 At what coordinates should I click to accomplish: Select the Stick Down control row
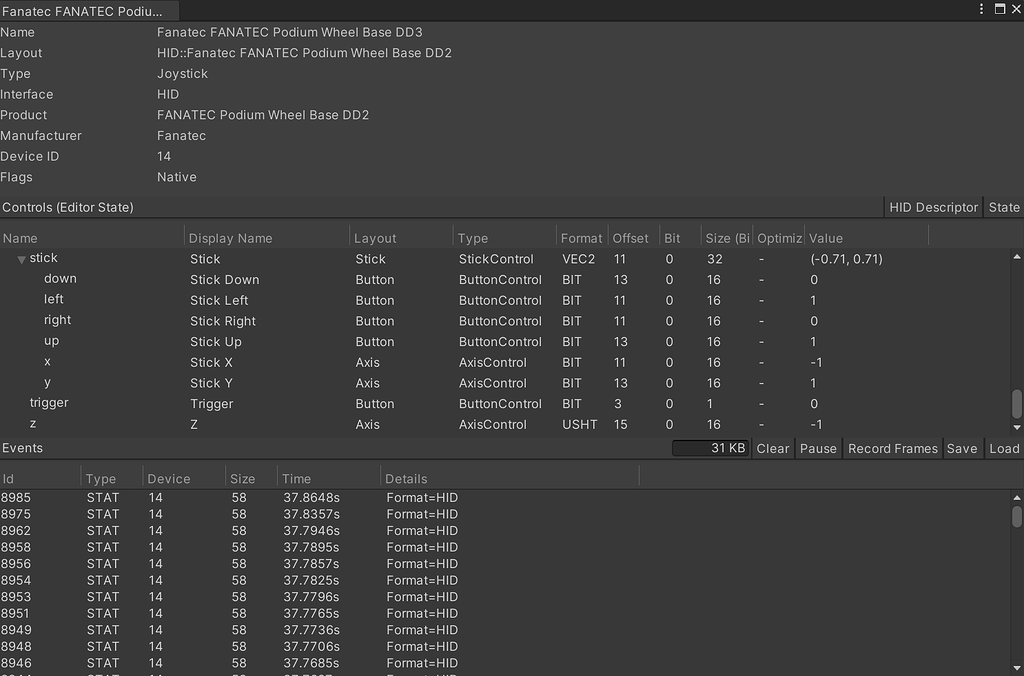[60, 279]
